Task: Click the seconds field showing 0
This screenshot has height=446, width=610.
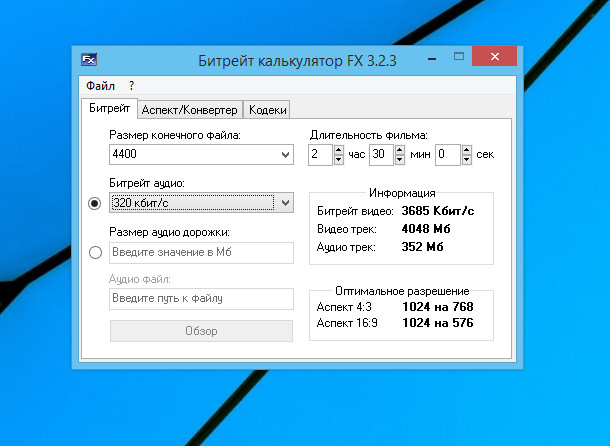Action: pos(448,155)
